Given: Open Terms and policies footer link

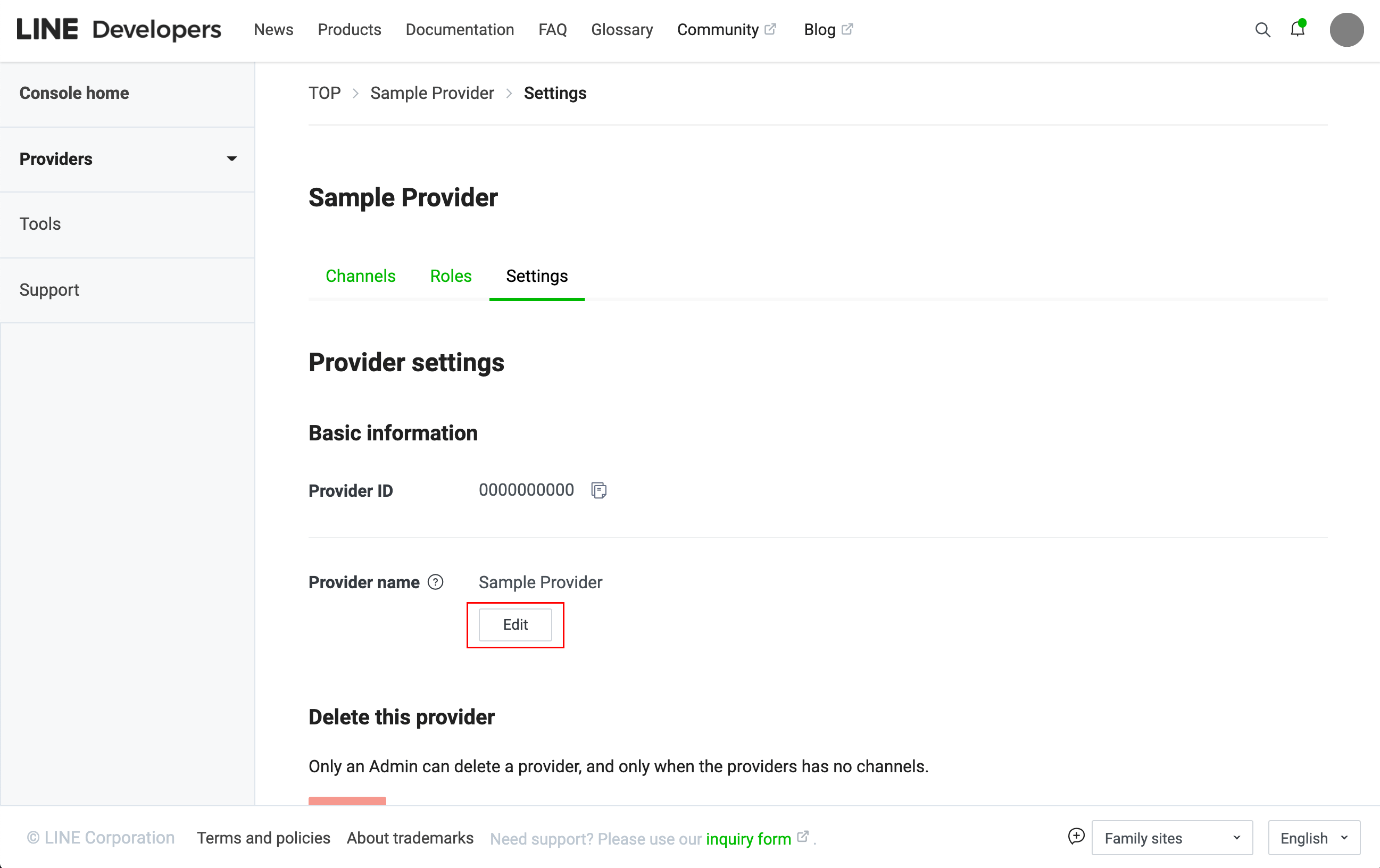Looking at the screenshot, I should tap(264, 838).
